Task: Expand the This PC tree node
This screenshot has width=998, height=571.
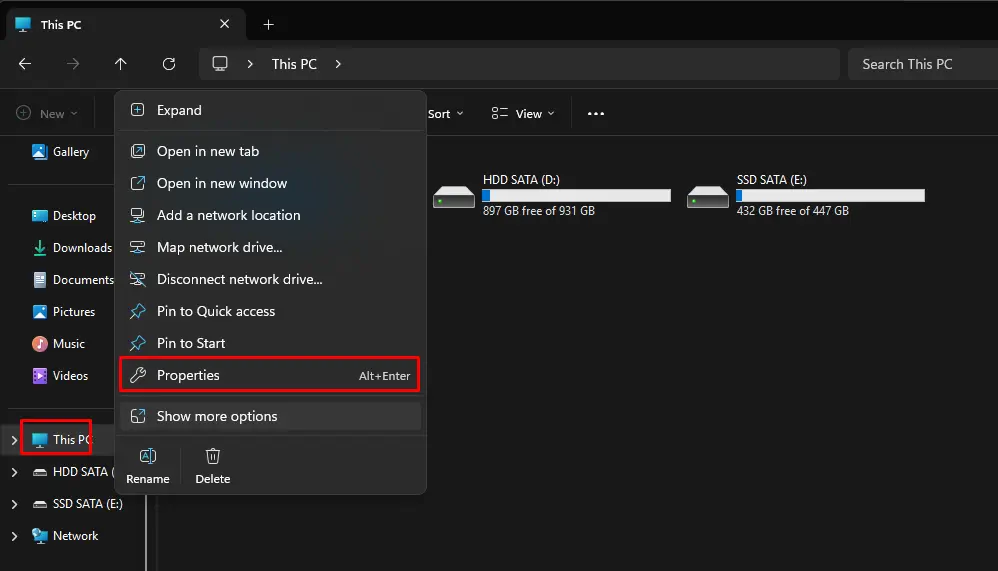Action: pyautogui.click(x=14, y=440)
